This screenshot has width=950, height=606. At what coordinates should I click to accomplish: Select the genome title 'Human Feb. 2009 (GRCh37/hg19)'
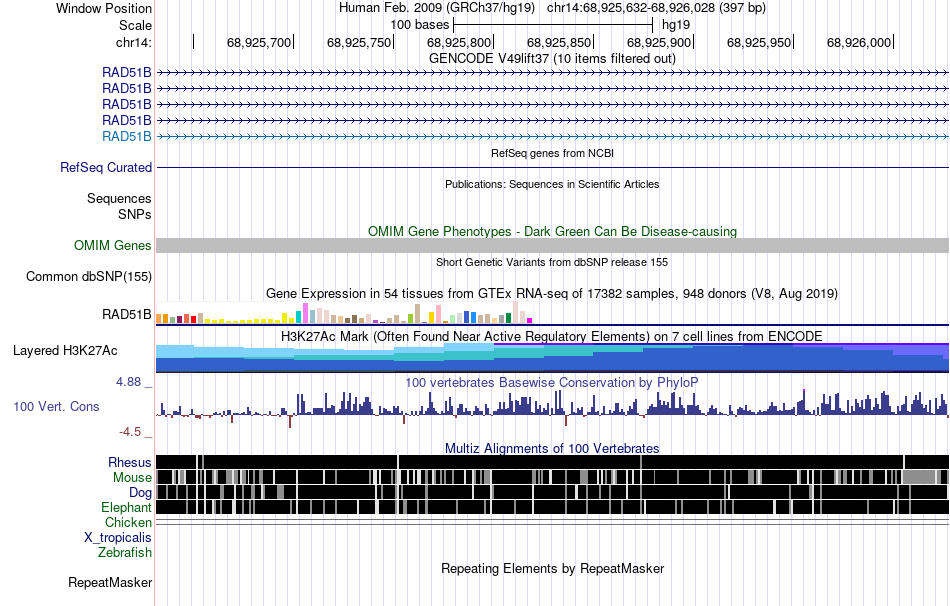tap(437, 8)
